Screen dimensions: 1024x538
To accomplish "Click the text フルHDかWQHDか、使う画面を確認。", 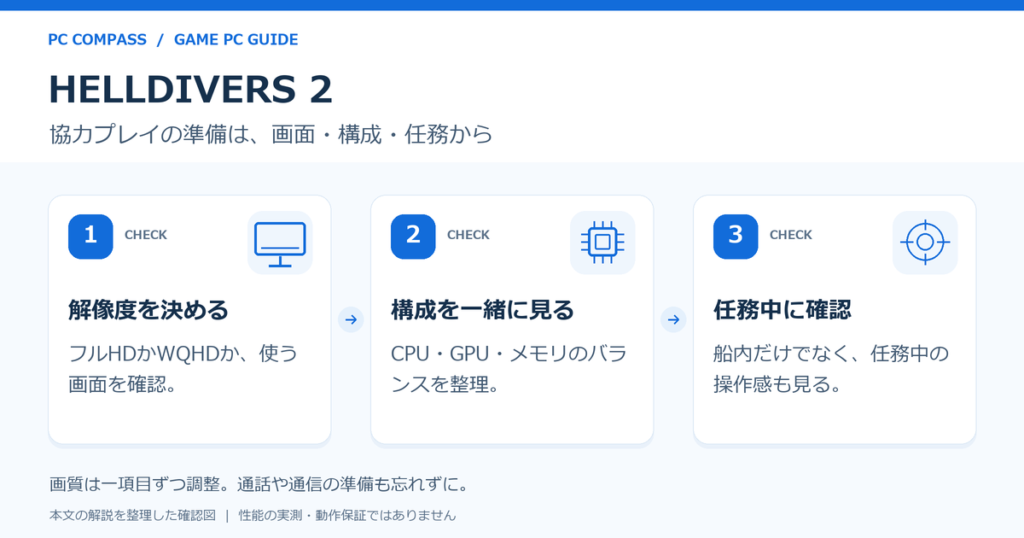I will (184, 369).
